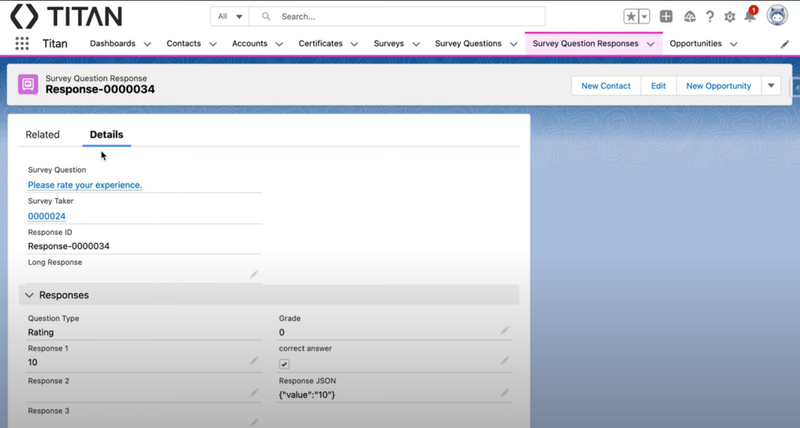Open the Dashboards tab
The height and width of the screenshot is (428, 800).
(x=112, y=43)
